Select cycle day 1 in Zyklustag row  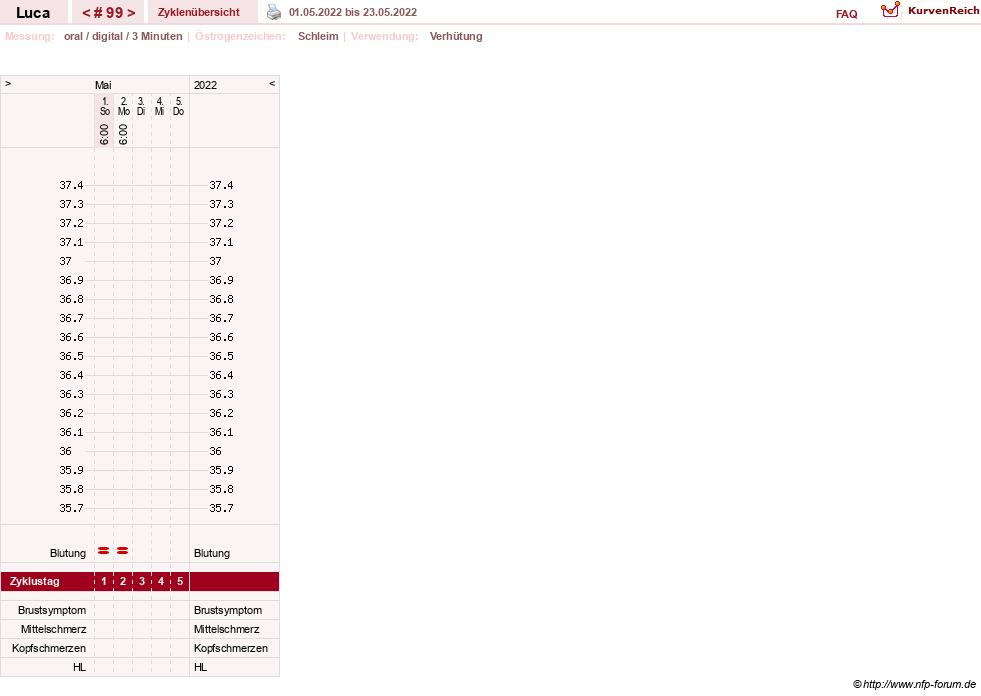click(104, 581)
